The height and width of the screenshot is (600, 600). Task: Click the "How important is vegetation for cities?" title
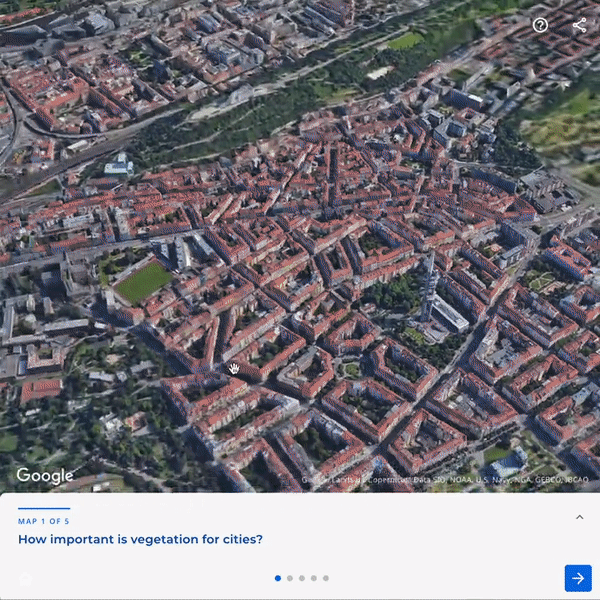pos(140,540)
